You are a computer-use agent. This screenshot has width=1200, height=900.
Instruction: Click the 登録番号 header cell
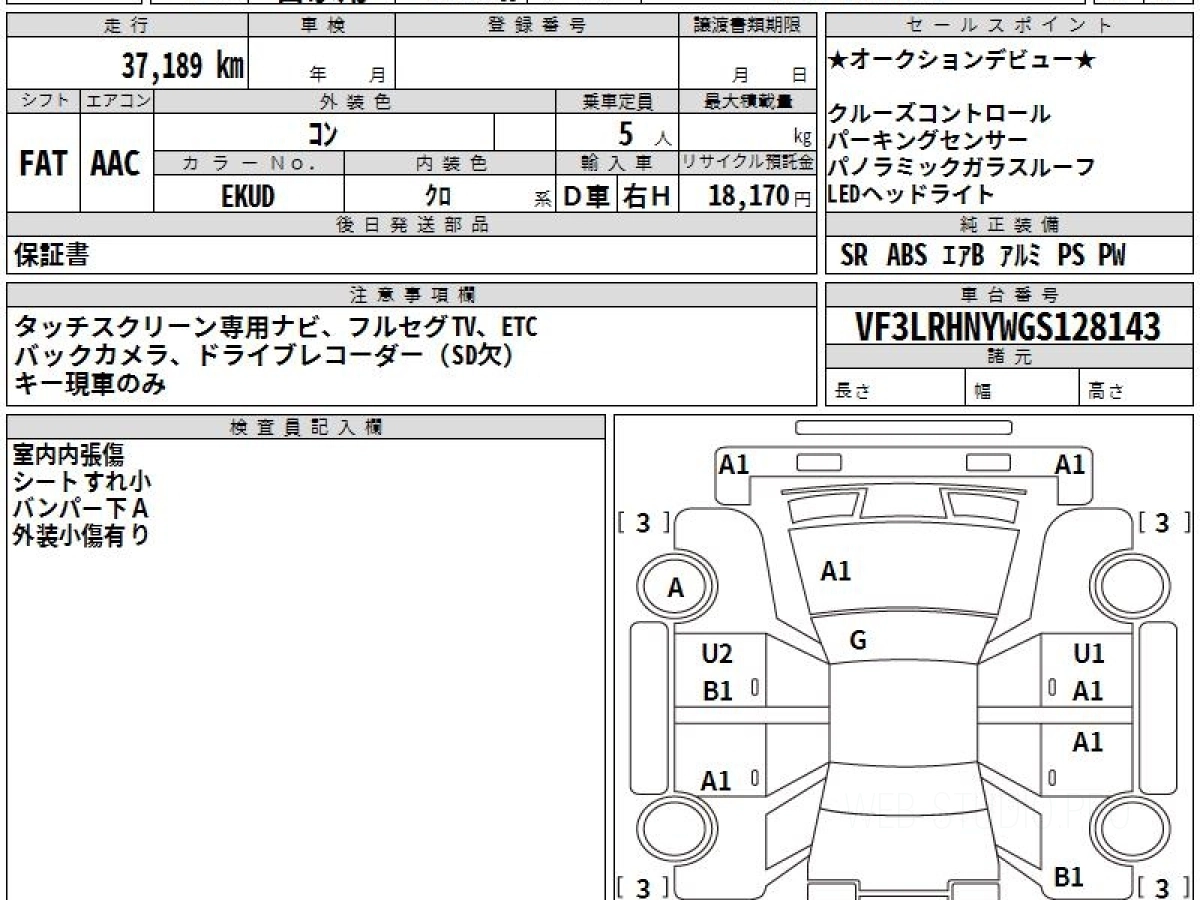point(537,26)
